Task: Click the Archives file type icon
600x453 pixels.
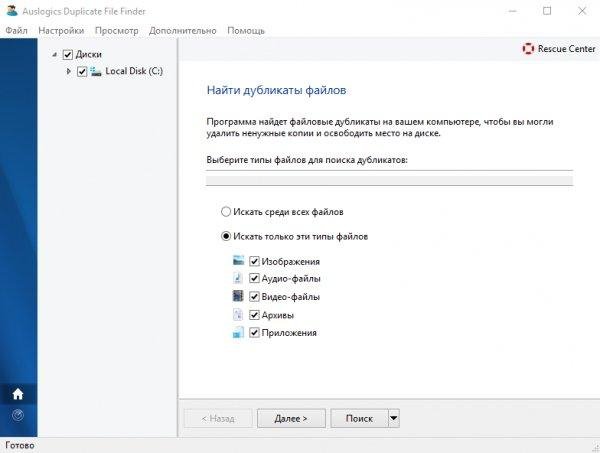Action: click(x=238, y=314)
